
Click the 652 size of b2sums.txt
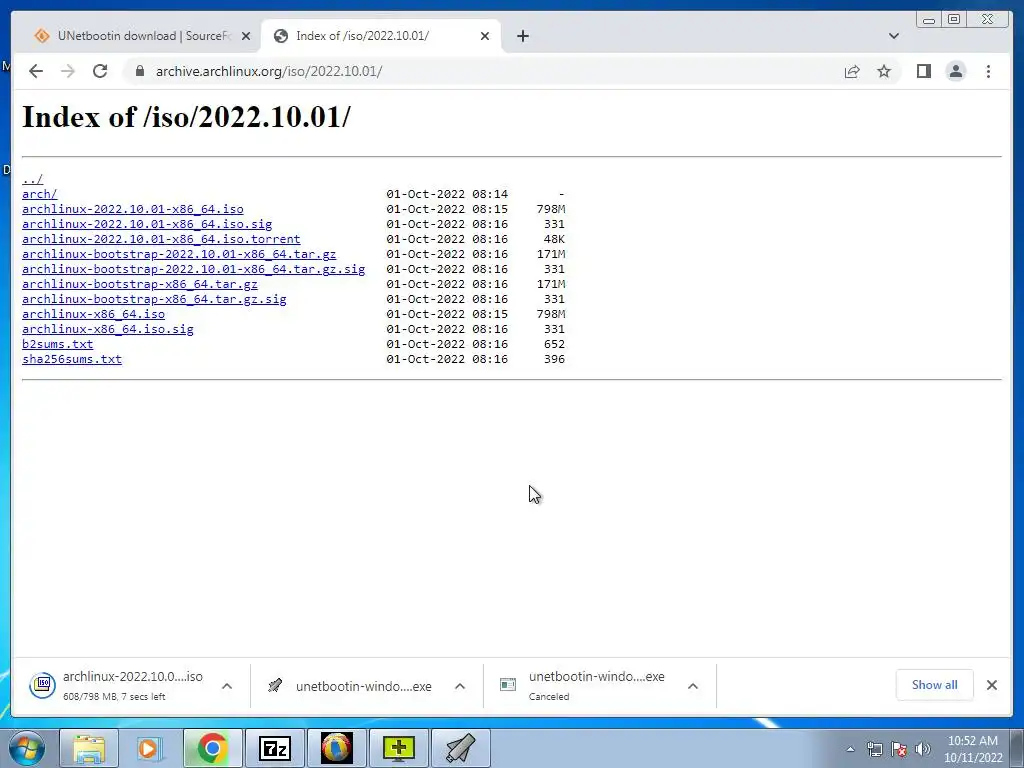(554, 344)
